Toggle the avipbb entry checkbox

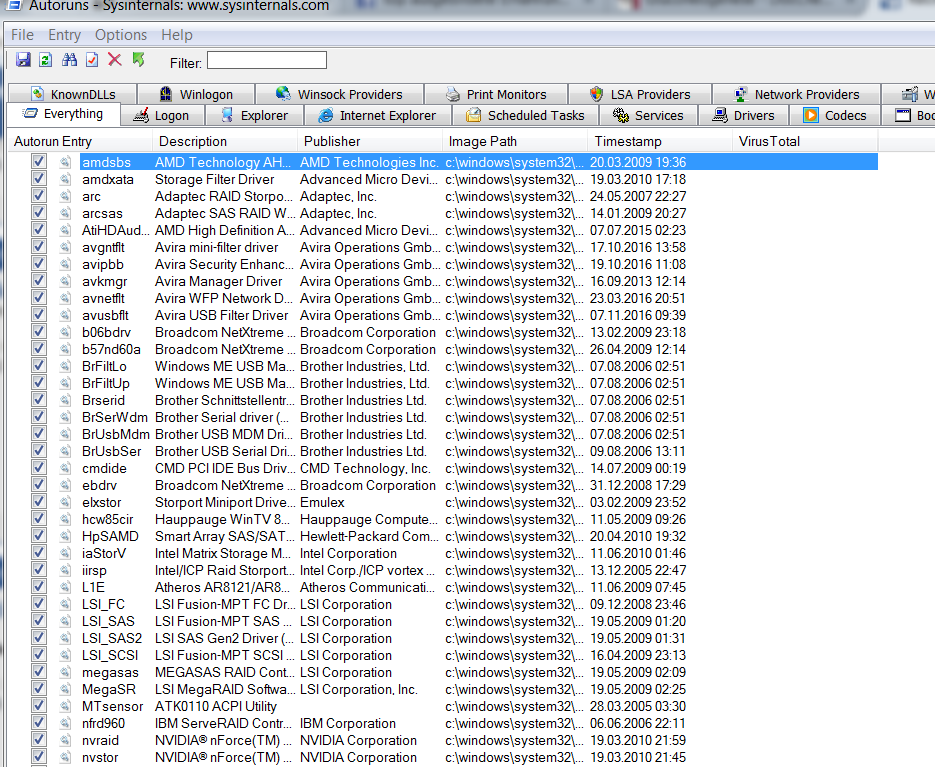coord(39,263)
